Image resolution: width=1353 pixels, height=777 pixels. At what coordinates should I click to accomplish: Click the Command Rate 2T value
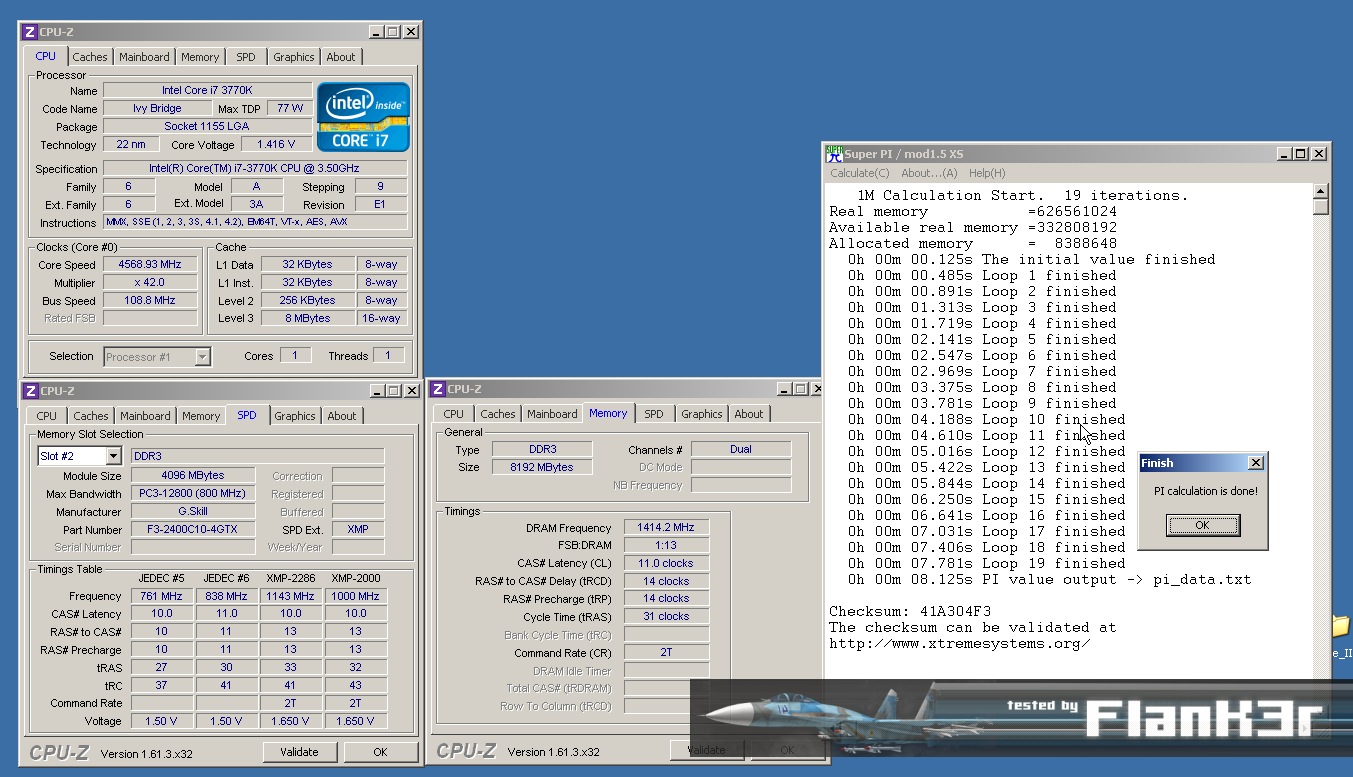coord(666,654)
